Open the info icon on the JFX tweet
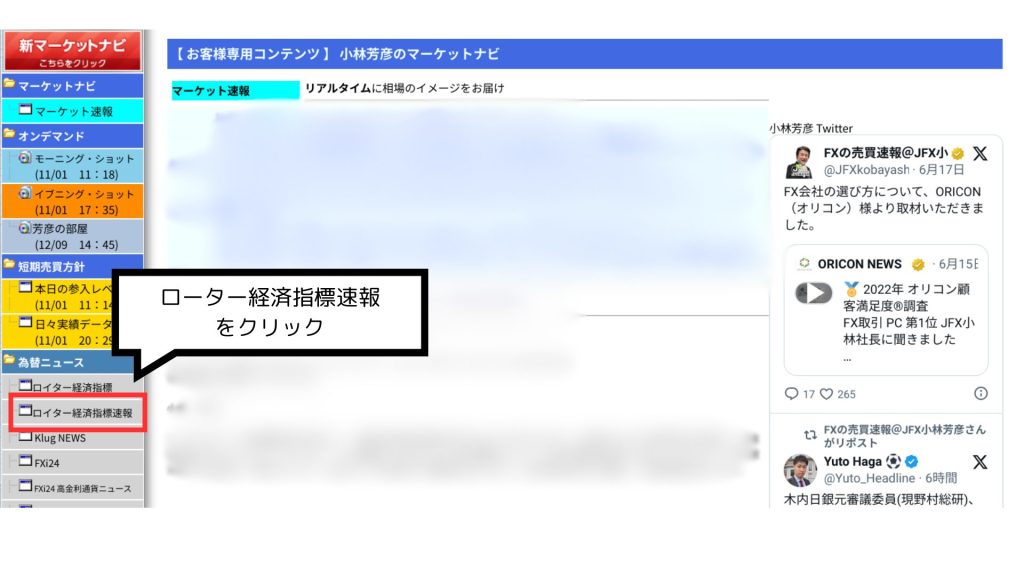 pyautogui.click(x=979, y=392)
